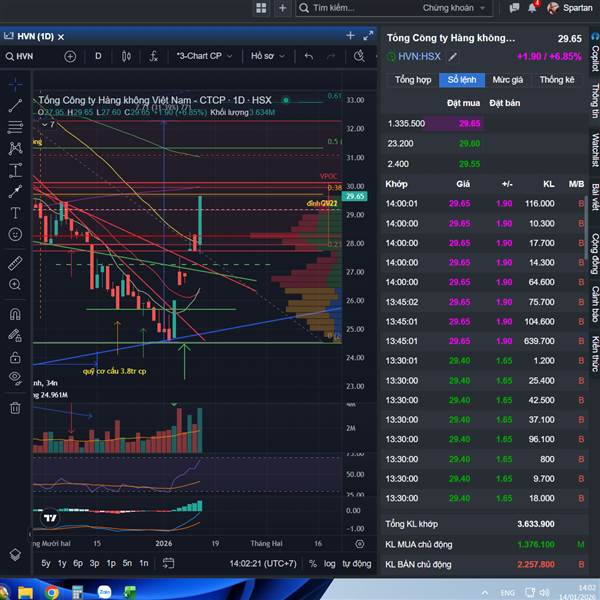Image resolution: width=600 pixels, height=600 pixels.
Task: Open the grid layout icon in top bar
Action: pyautogui.click(x=261, y=8)
